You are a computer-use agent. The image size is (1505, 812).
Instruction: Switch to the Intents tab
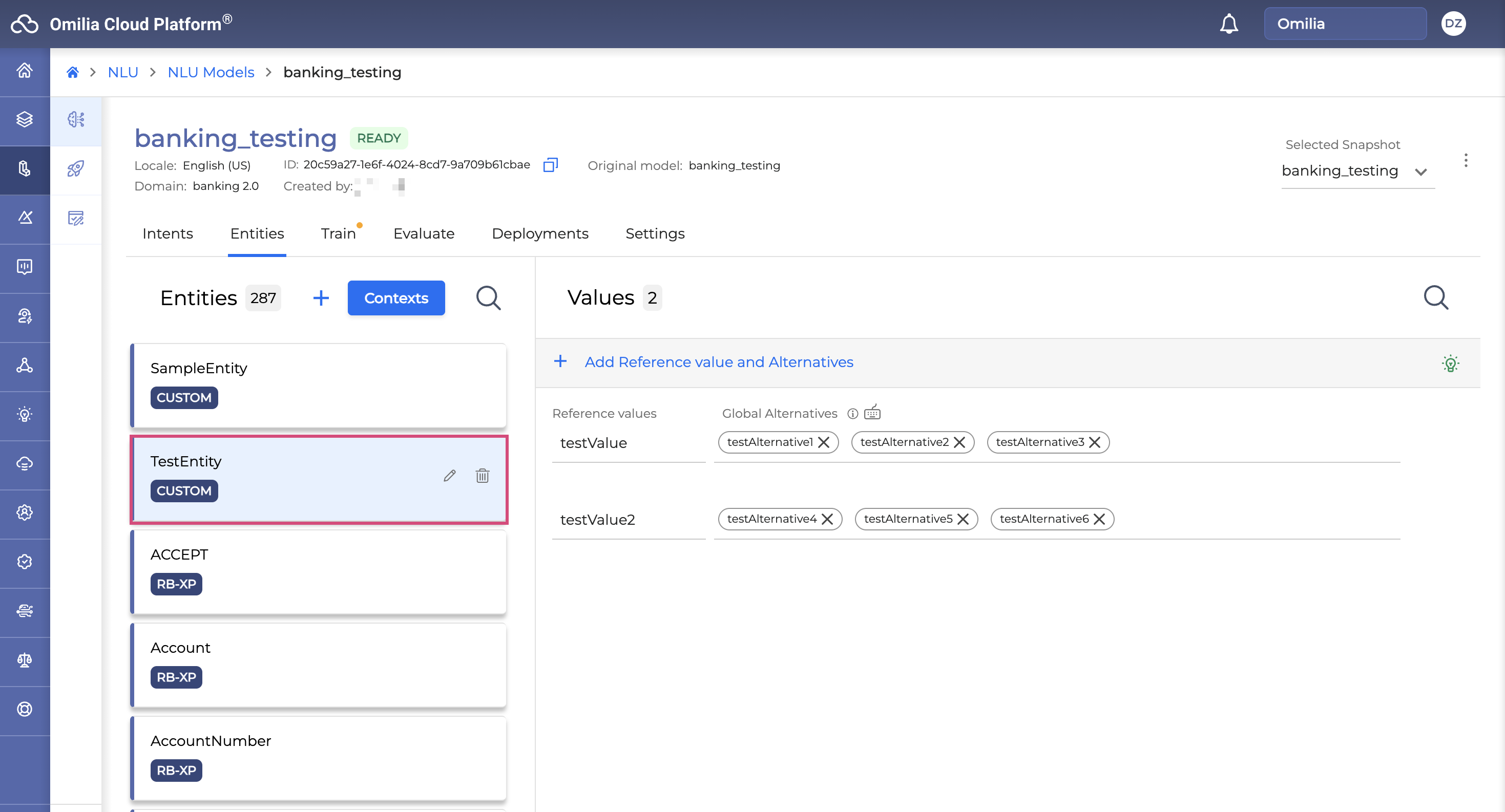click(x=167, y=233)
